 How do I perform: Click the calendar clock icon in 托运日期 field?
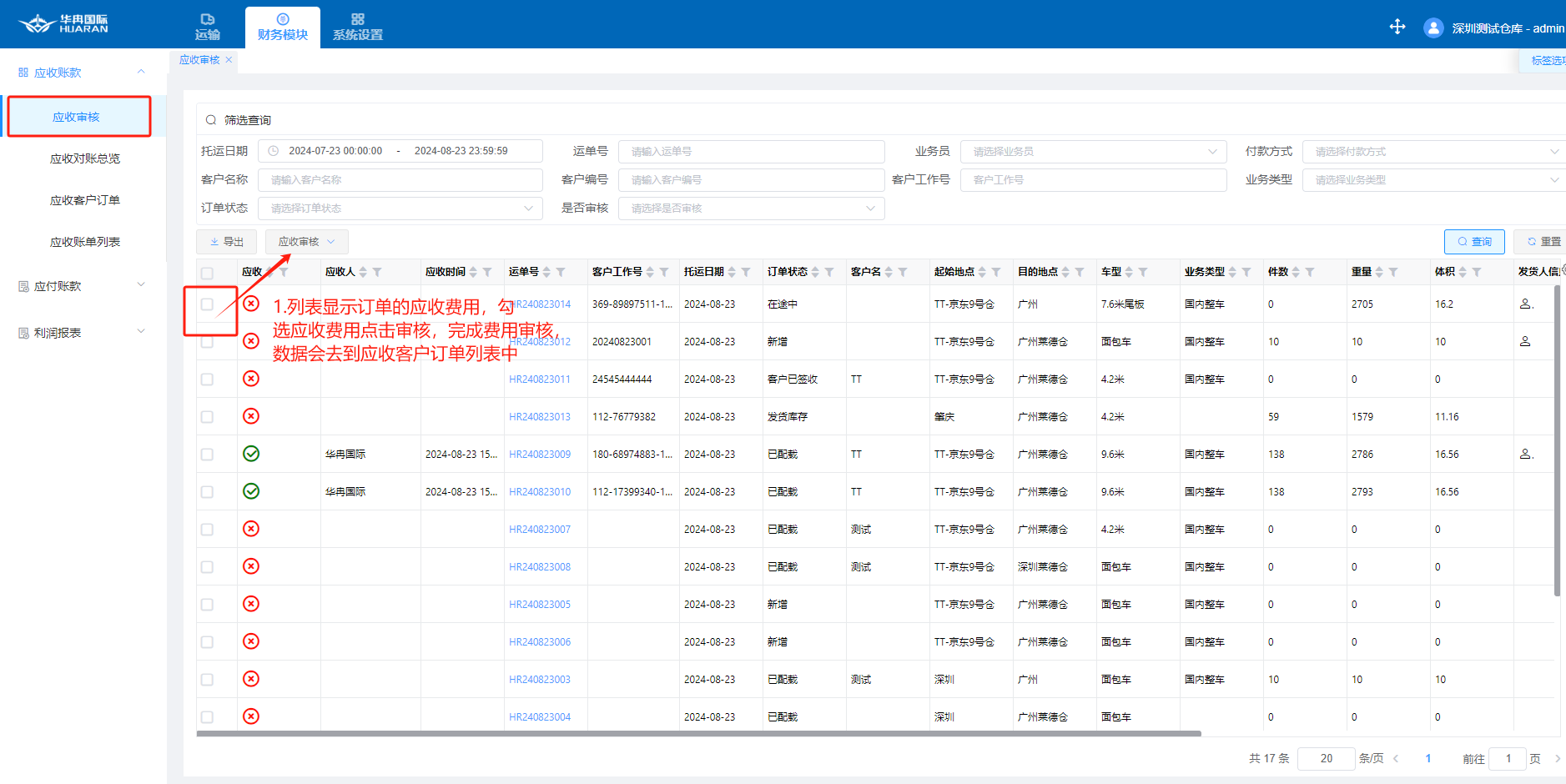click(x=273, y=151)
